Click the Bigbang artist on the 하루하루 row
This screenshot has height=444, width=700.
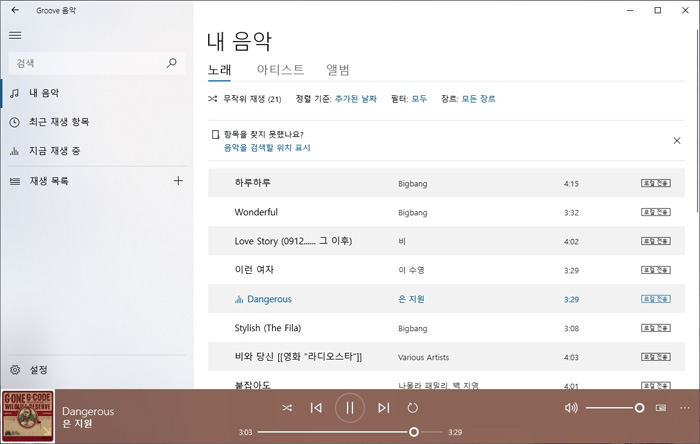pos(412,183)
